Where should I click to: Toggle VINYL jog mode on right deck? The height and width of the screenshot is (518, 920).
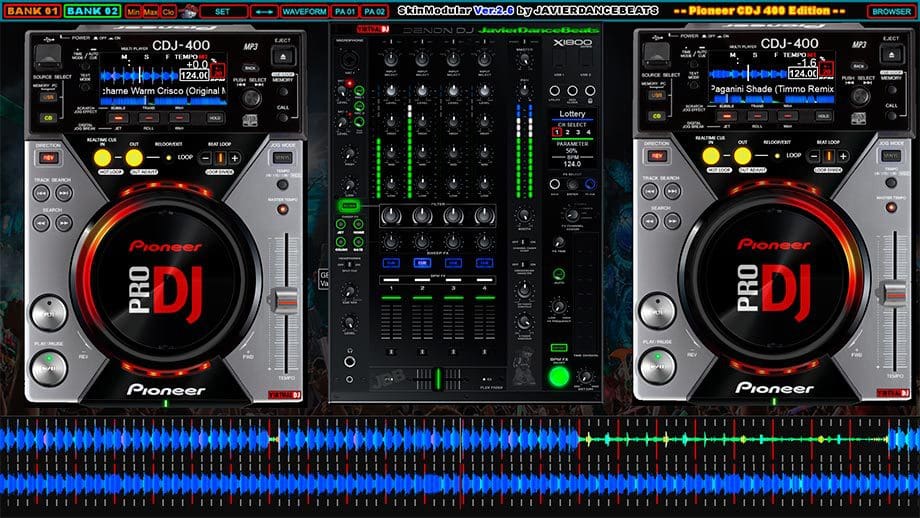pos(891,156)
